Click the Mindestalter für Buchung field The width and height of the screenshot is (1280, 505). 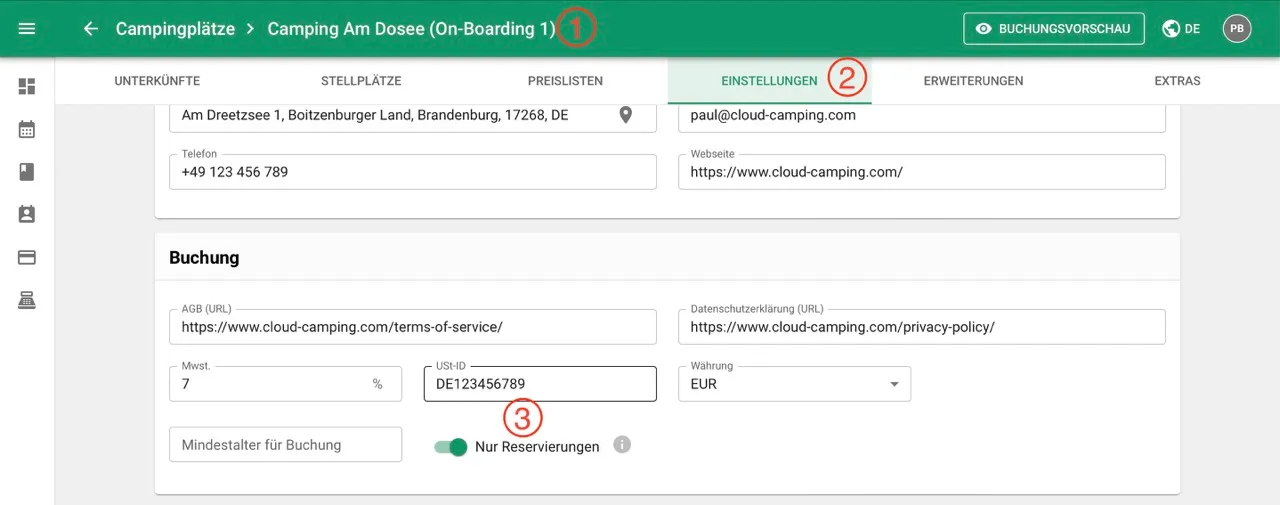(x=285, y=445)
